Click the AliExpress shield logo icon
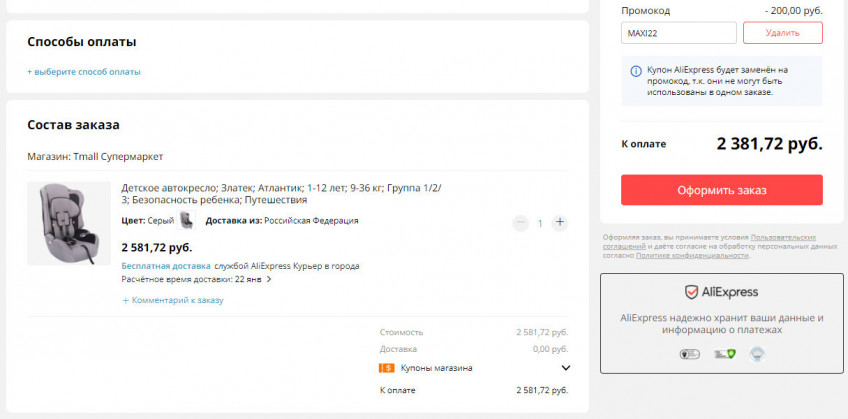The height and width of the screenshot is (419, 848). pos(691,292)
